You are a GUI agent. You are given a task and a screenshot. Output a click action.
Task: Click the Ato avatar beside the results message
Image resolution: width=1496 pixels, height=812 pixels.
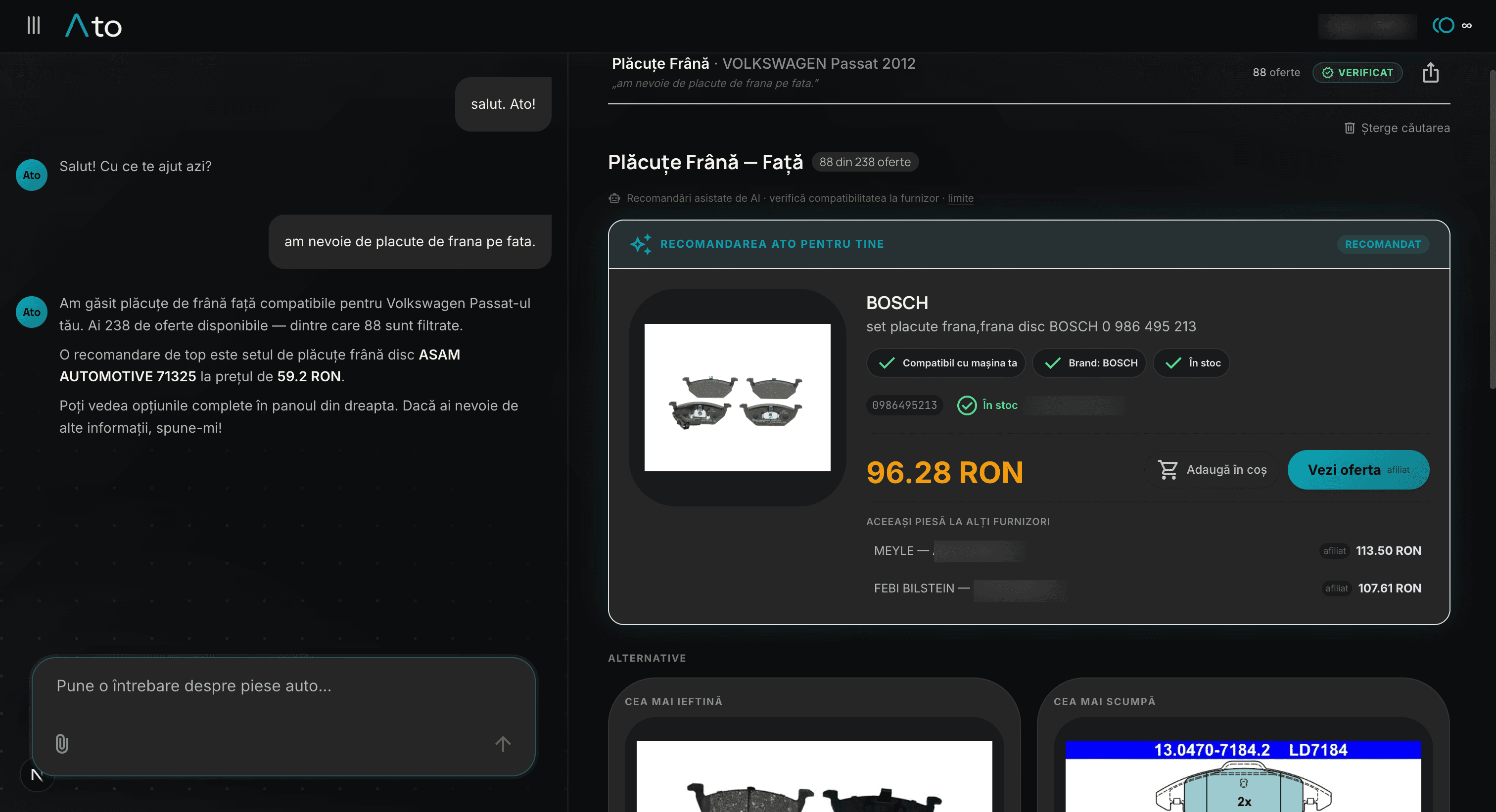coord(31,312)
